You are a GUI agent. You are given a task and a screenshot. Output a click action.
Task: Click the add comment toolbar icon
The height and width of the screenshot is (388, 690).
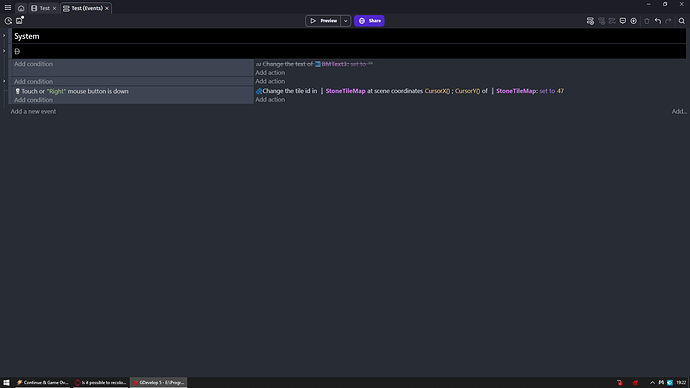623,21
